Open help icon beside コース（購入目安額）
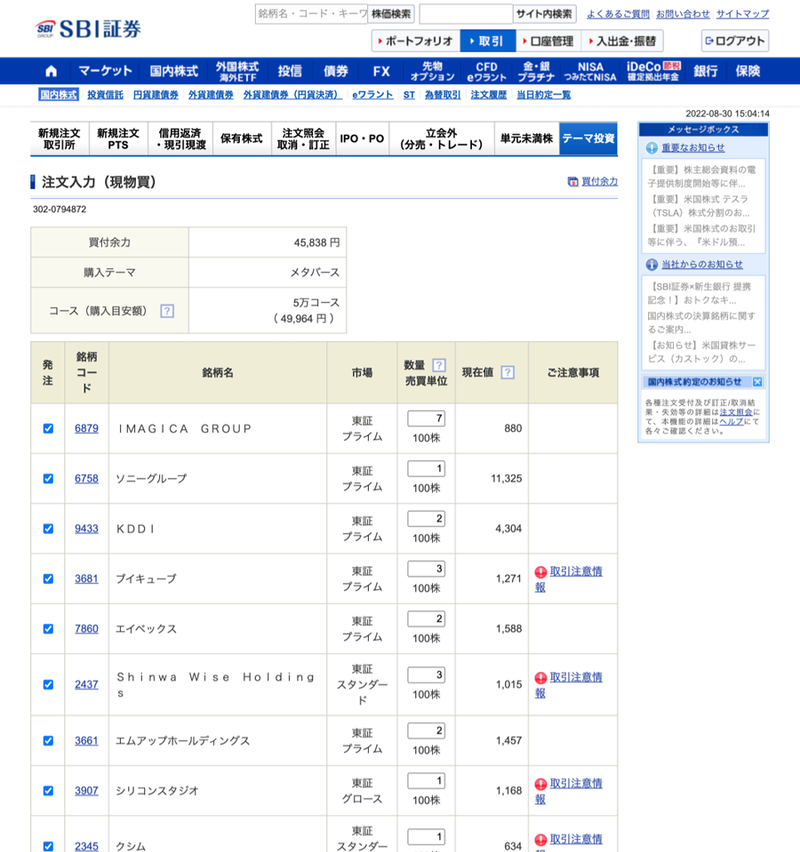Image resolution: width=800 pixels, height=852 pixels. pos(167,311)
